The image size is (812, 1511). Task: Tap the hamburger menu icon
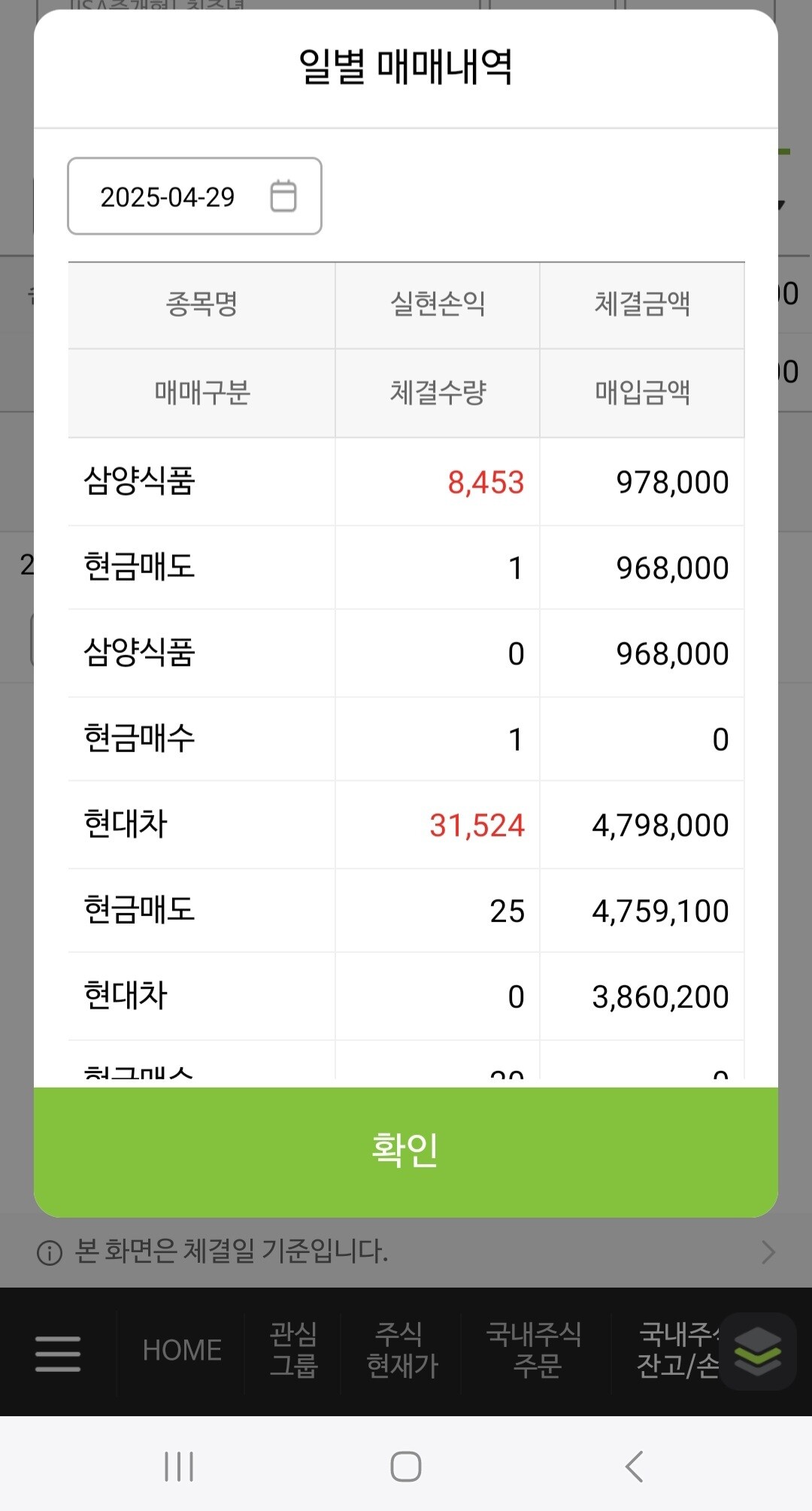click(58, 1353)
